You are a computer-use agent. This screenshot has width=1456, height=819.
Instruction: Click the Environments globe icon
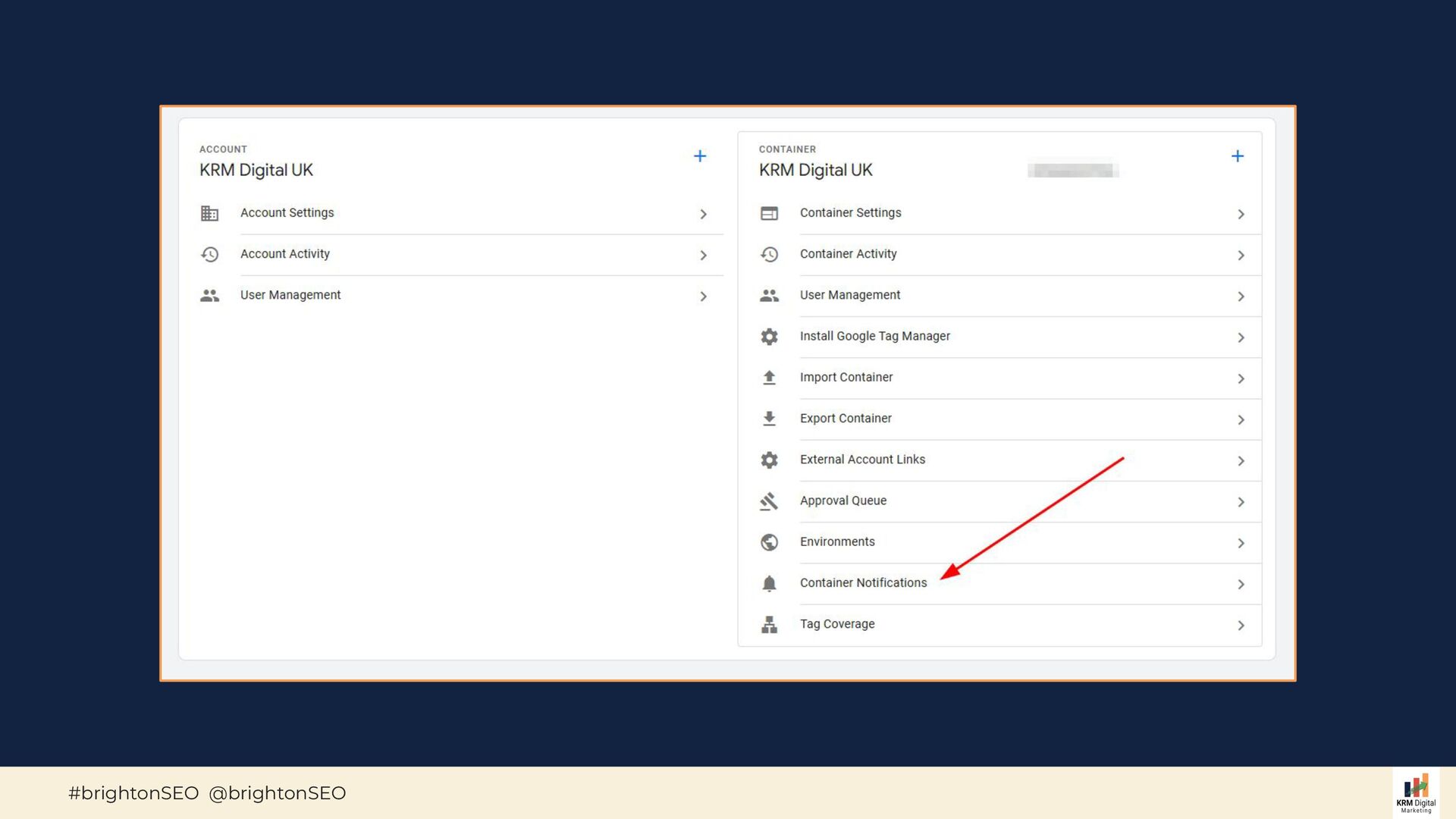tap(769, 542)
